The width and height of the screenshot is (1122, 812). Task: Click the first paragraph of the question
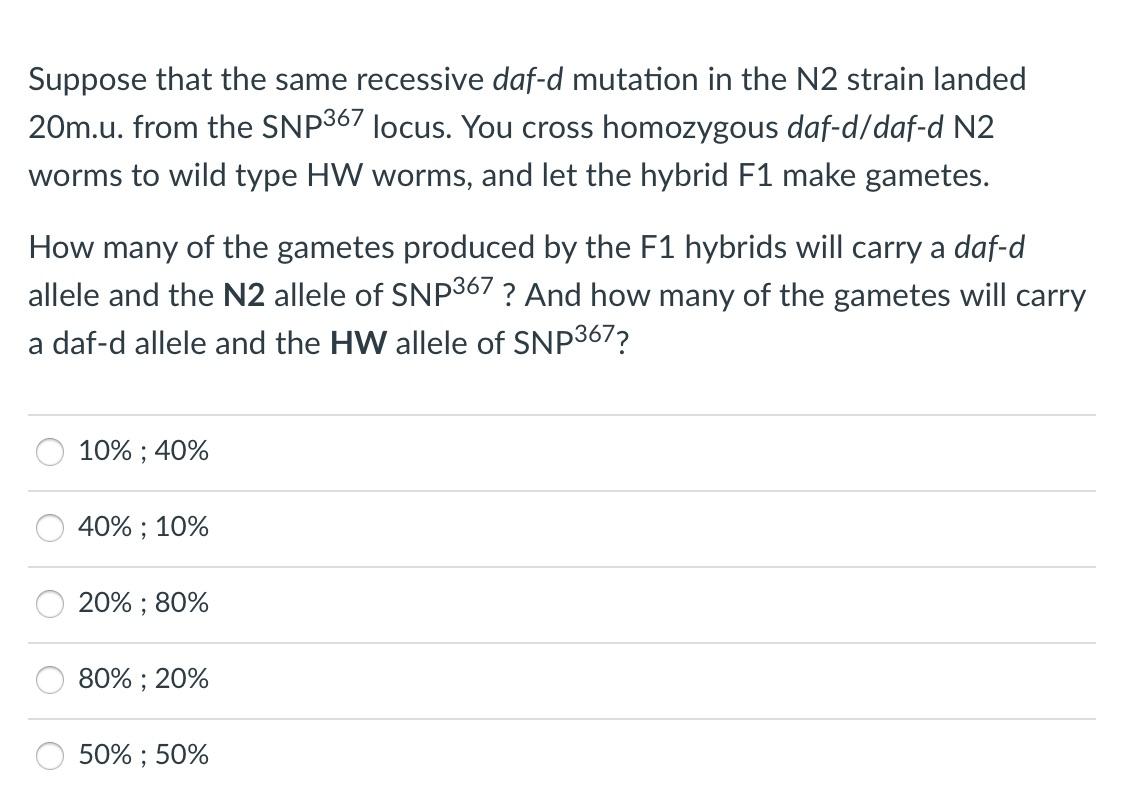coord(500,127)
